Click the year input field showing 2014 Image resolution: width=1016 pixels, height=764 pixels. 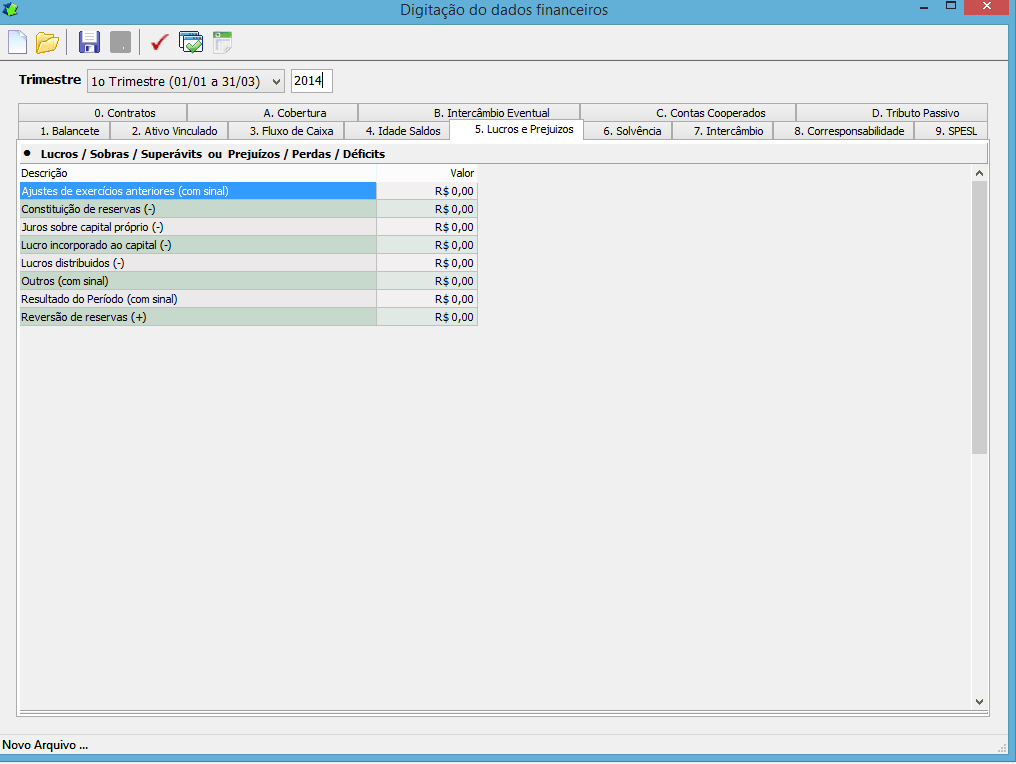point(311,81)
